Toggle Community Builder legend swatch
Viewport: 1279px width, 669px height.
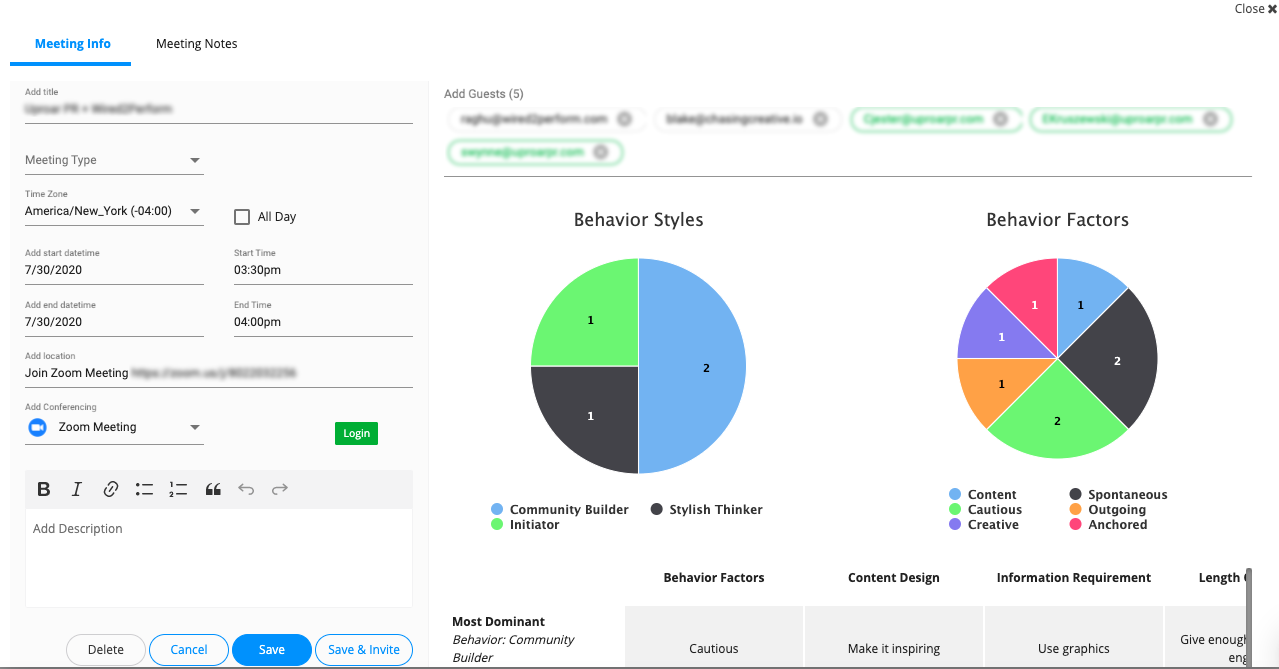(497, 510)
